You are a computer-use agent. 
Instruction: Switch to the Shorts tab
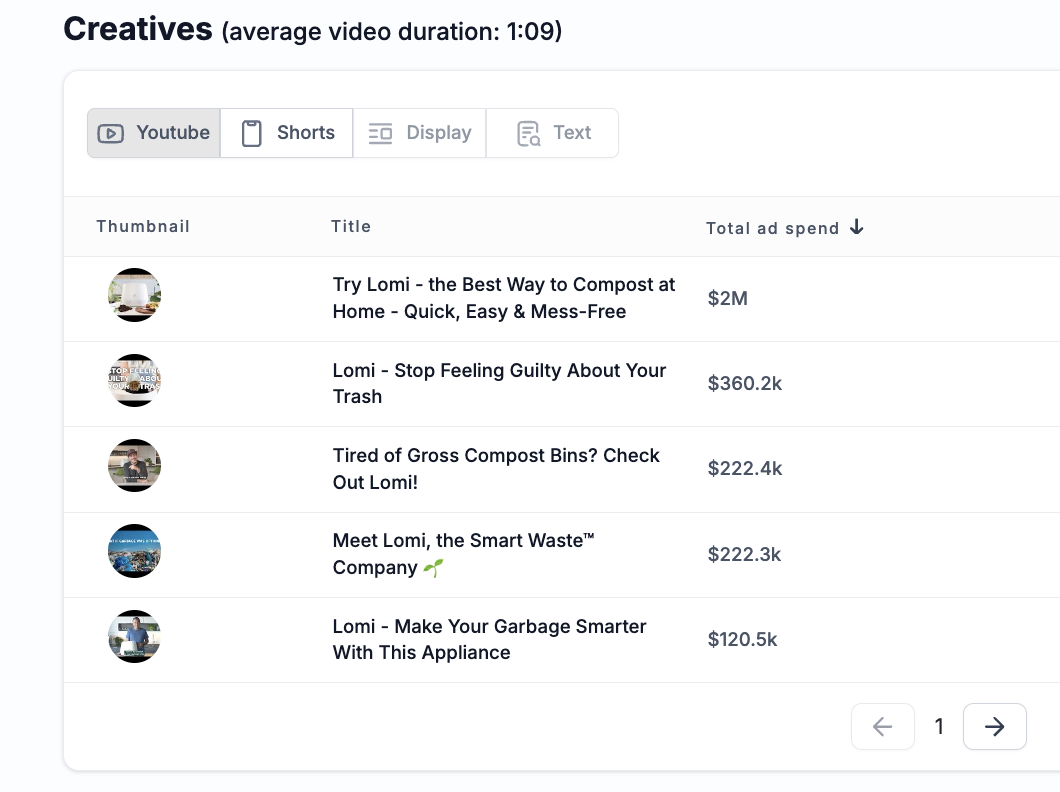[x=287, y=133]
